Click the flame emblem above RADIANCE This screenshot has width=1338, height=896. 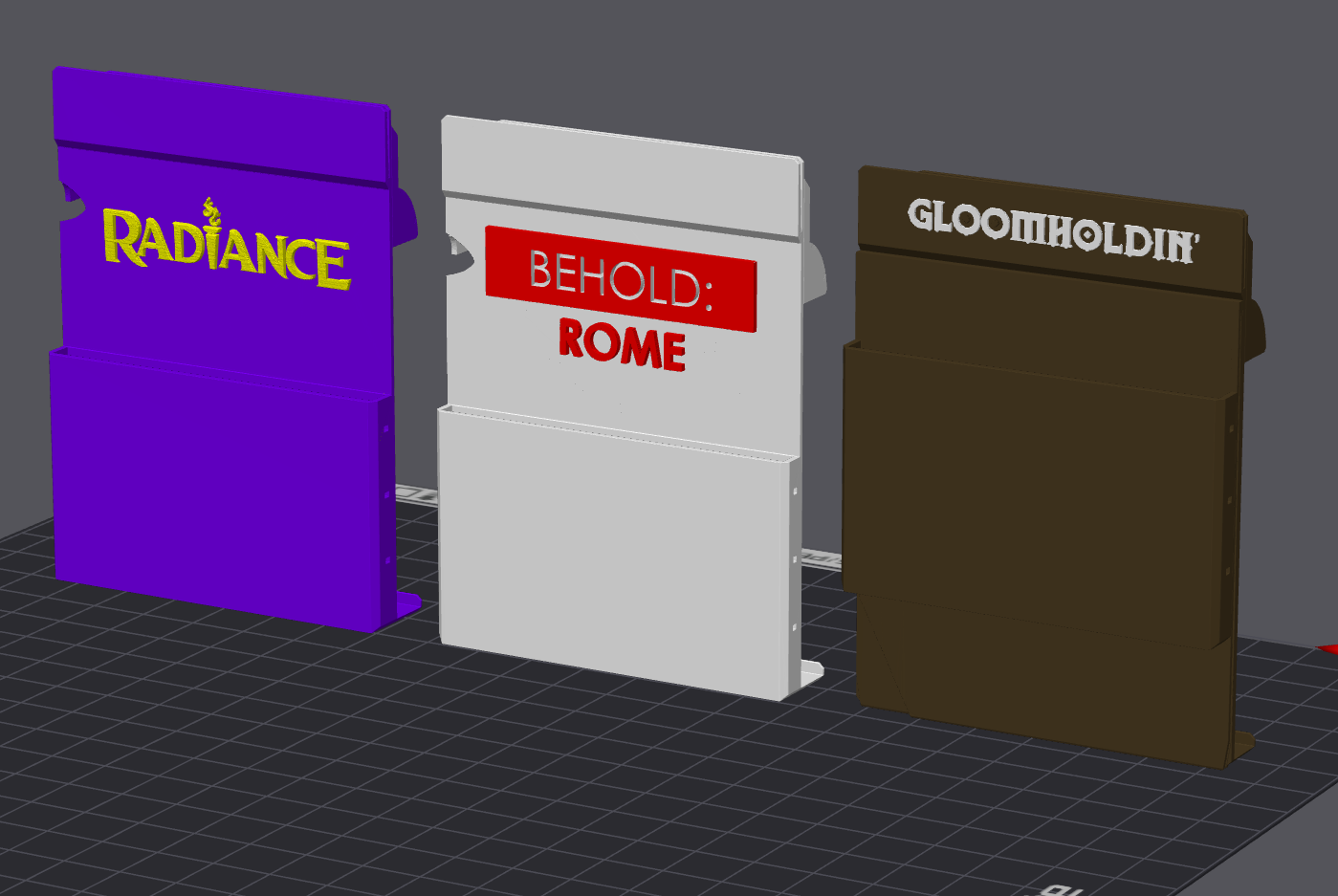coord(209,210)
